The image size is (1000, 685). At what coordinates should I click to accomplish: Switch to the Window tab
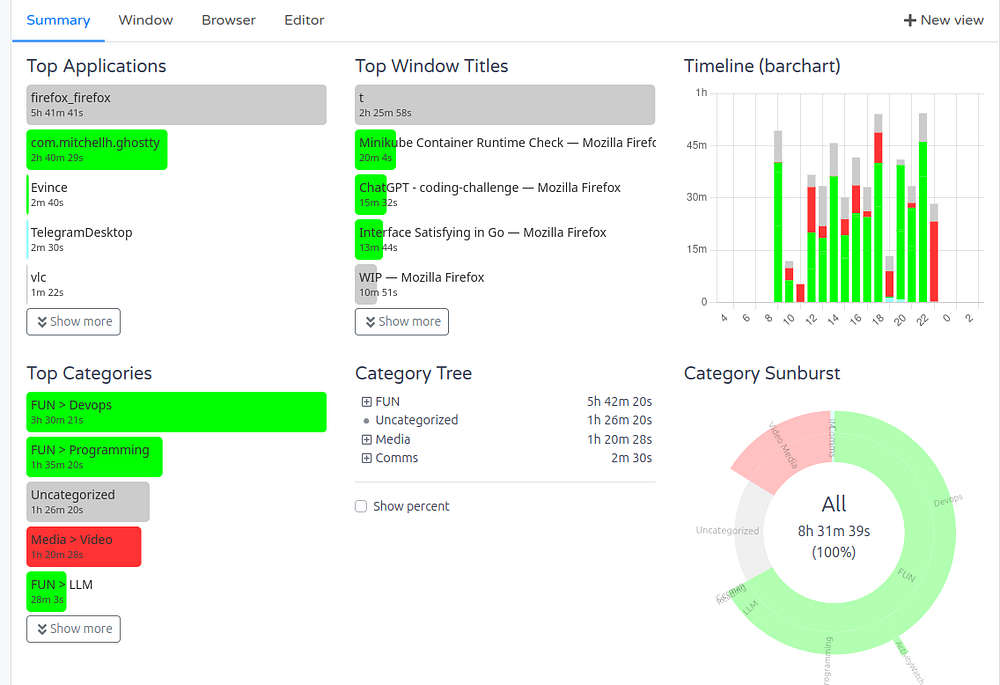[145, 20]
